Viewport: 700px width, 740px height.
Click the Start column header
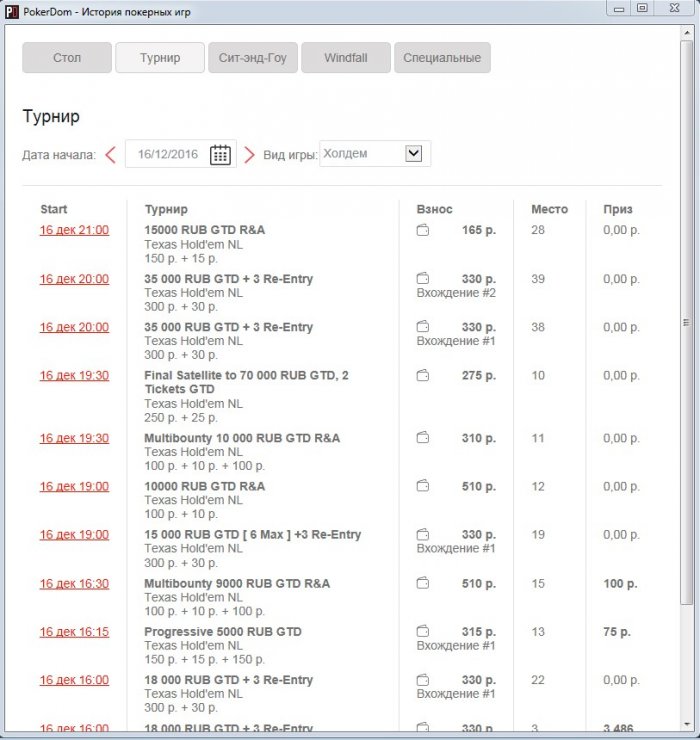tap(54, 209)
